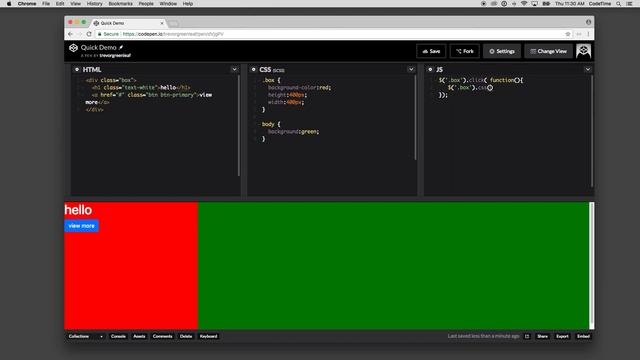The height and width of the screenshot is (360, 640).
Task: Click the Change View button
Action: pyautogui.click(x=548, y=51)
